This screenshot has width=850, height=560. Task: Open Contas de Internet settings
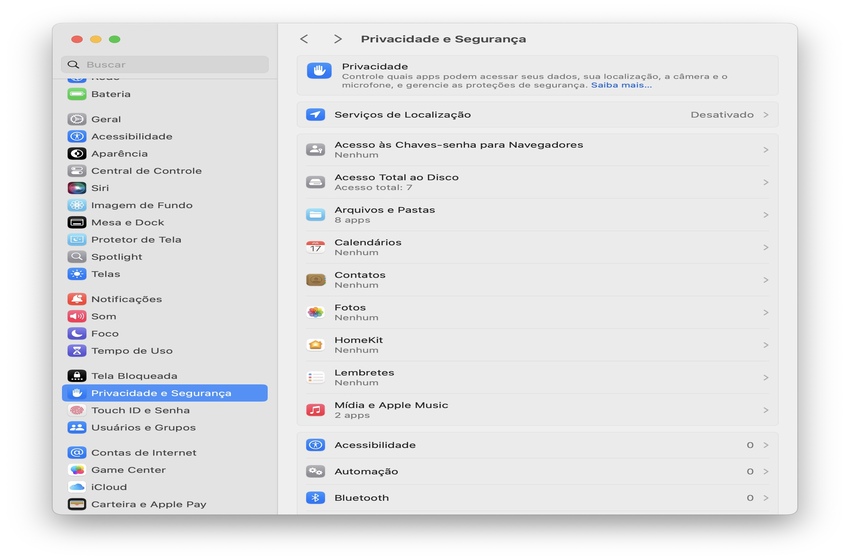point(165,453)
